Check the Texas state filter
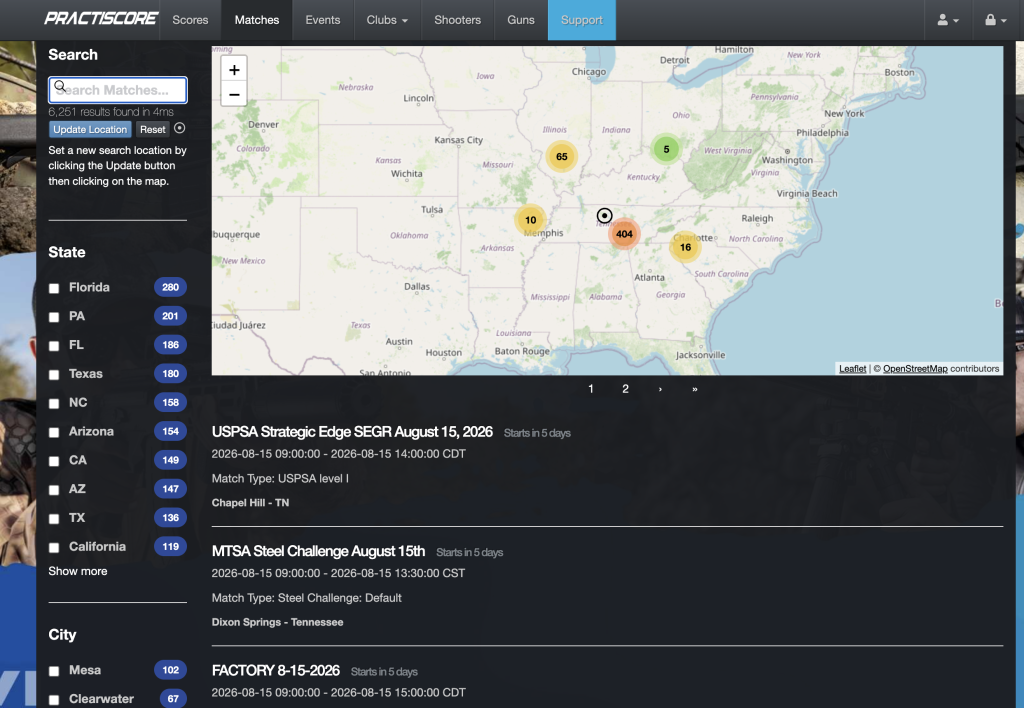Viewport: 1024px width, 708px height. click(x=54, y=374)
